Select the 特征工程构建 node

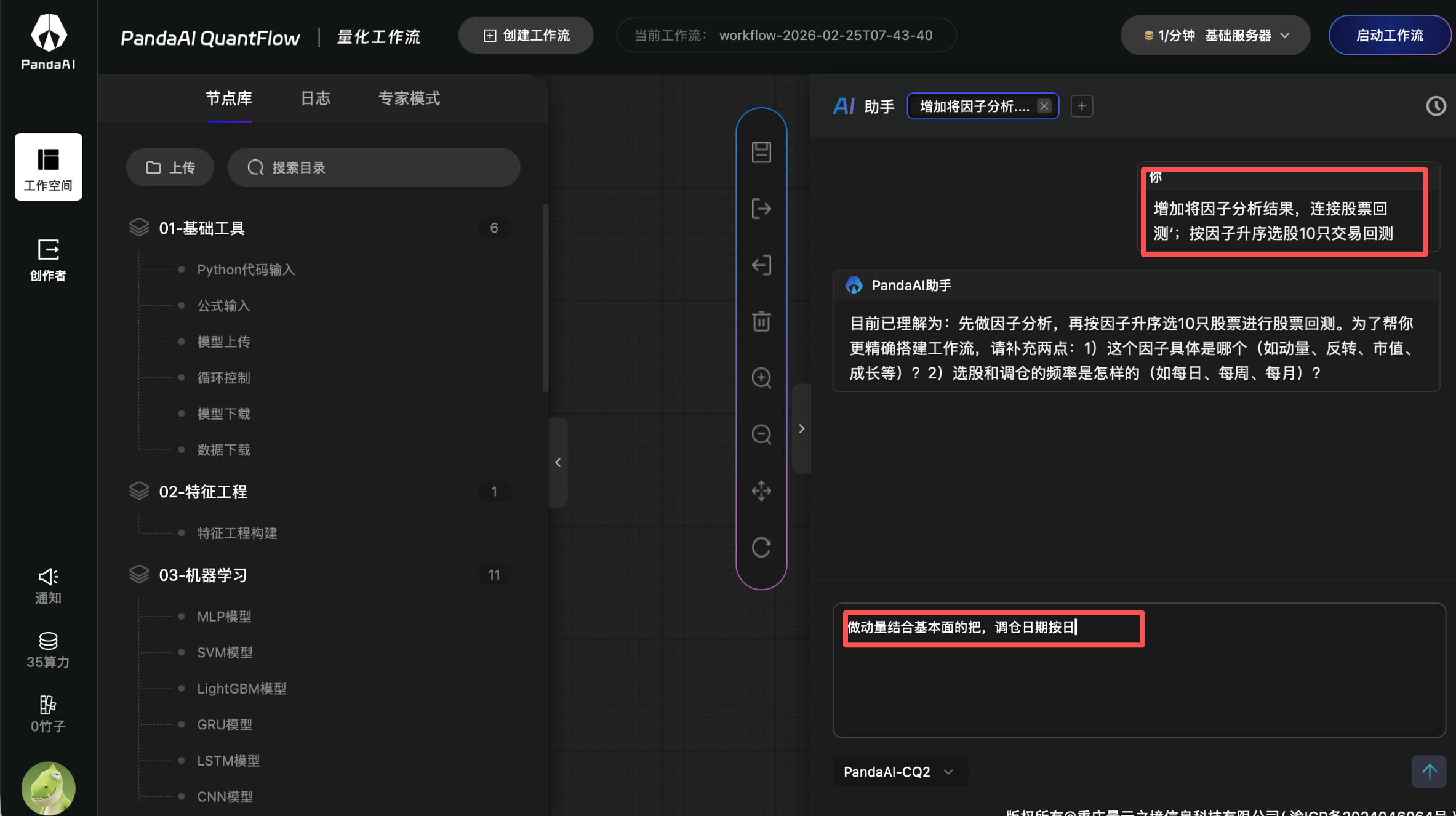coord(237,533)
